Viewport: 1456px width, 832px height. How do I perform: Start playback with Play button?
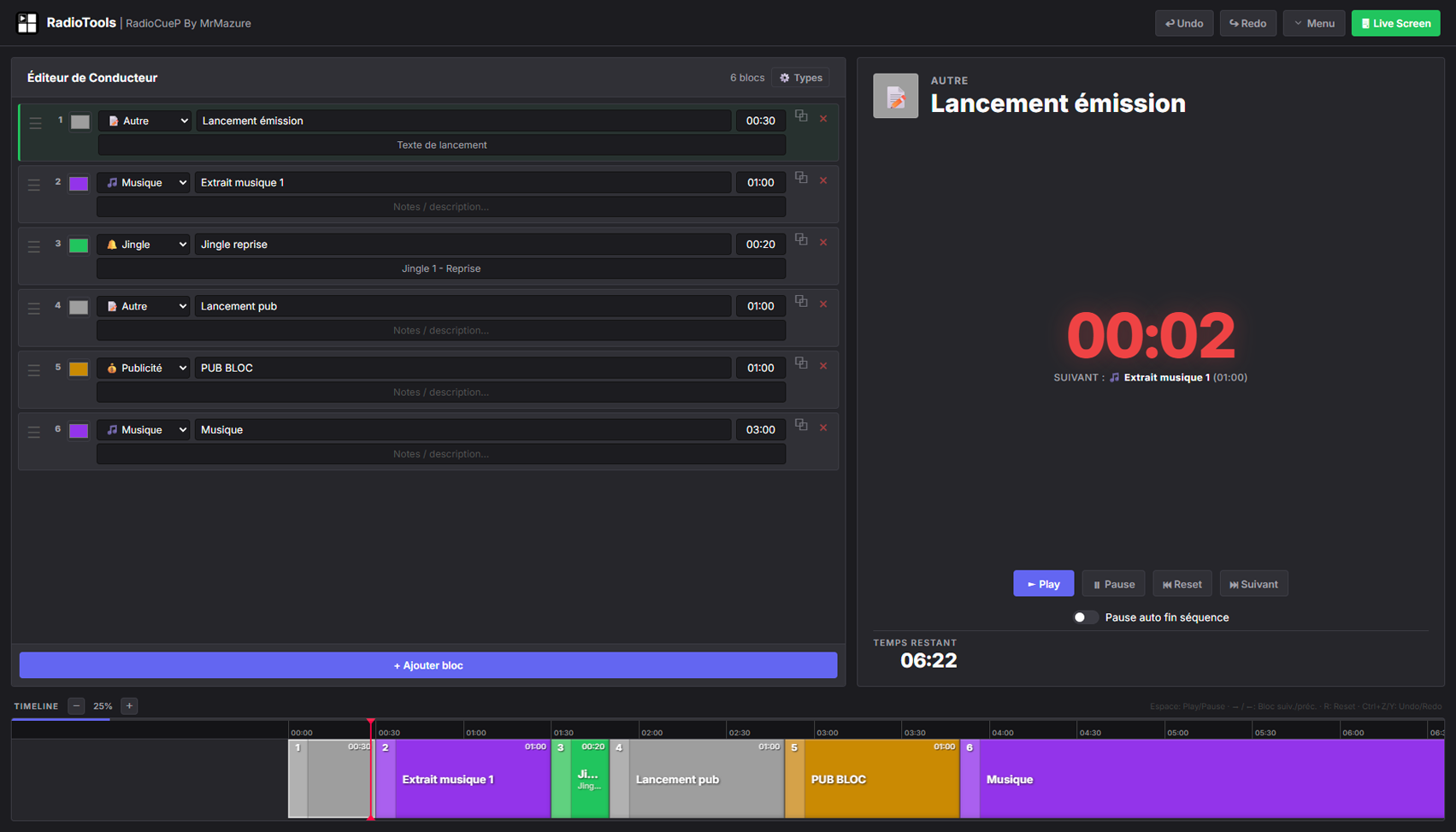(x=1043, y=584)
